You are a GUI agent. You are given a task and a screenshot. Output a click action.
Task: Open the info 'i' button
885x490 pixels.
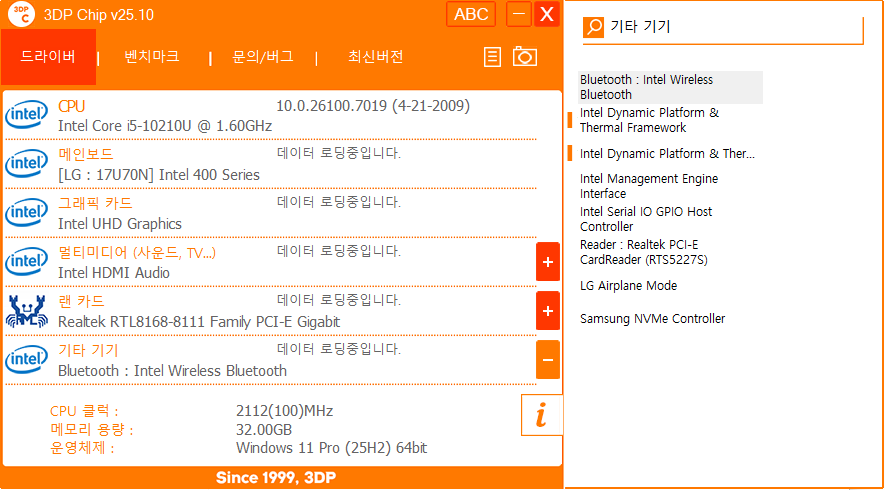pos(541,415)
